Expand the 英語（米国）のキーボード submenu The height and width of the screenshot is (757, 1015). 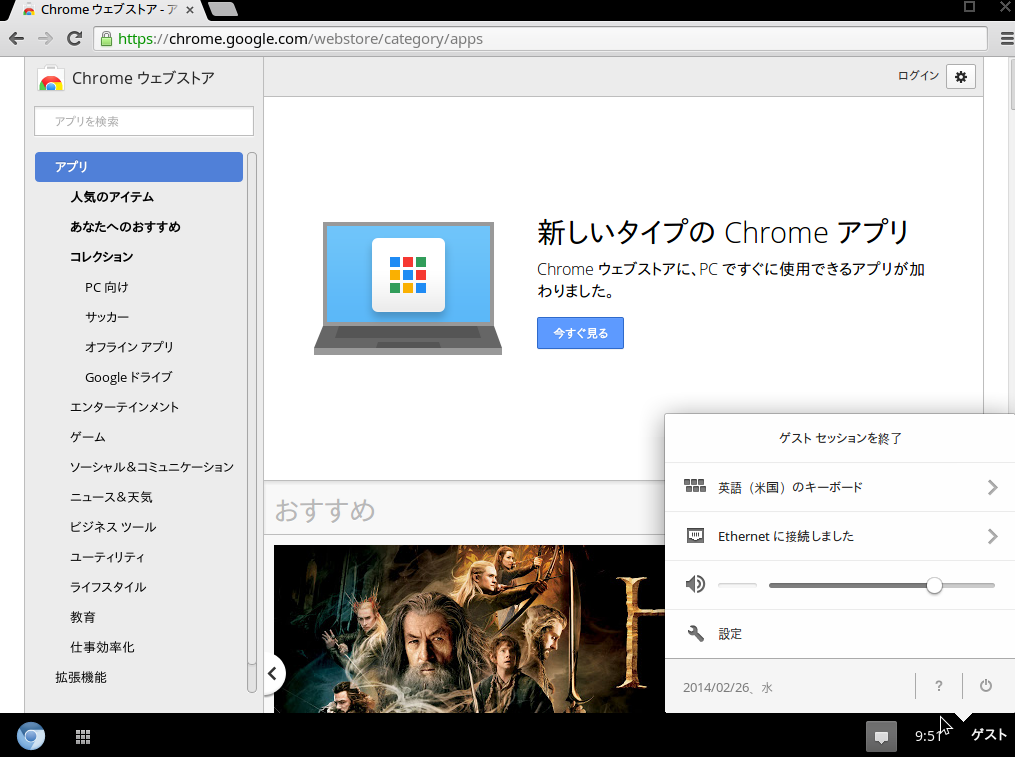tap(992, 487)
